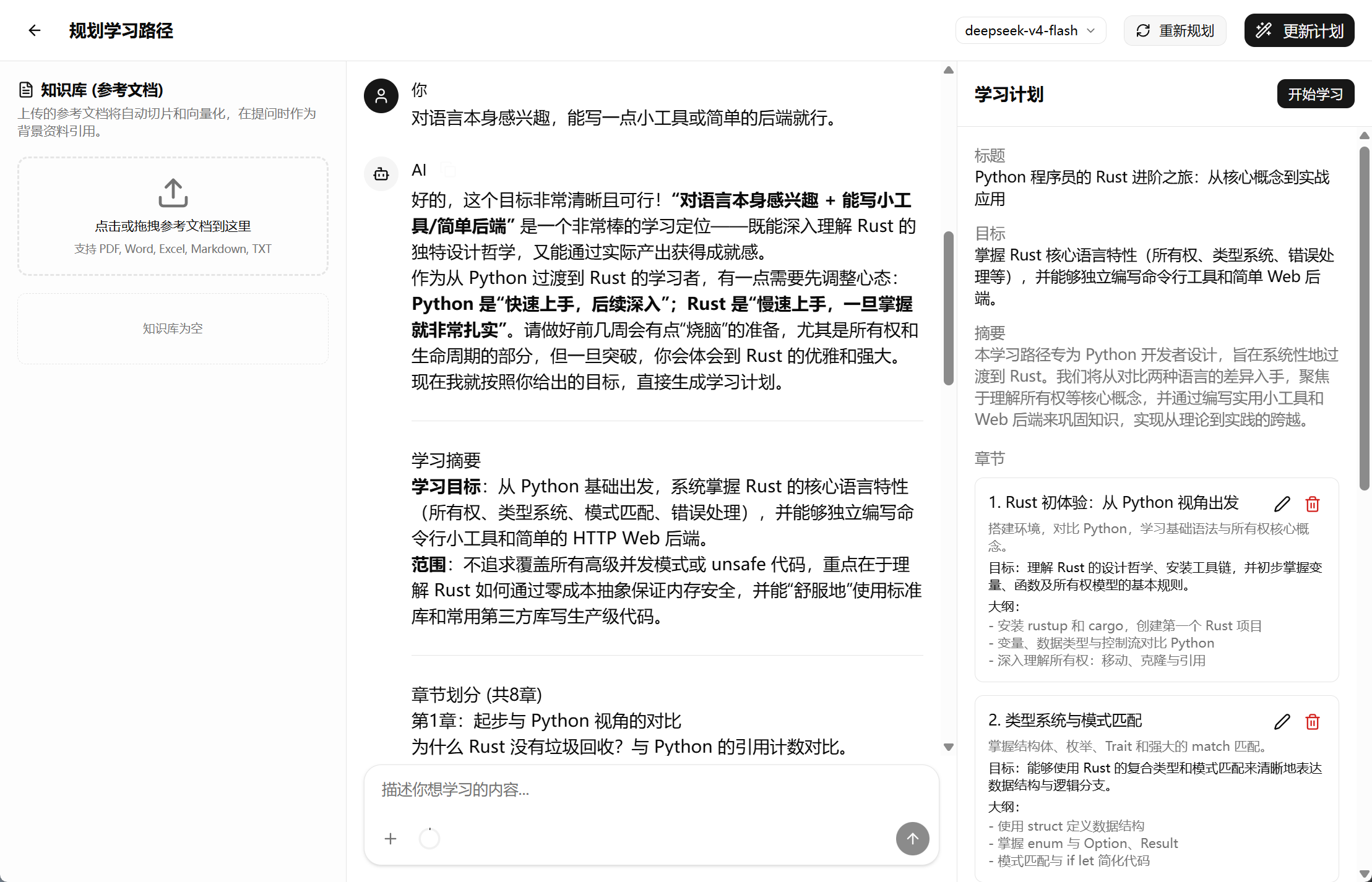Click the 学习摘要 heading in AI reply

tap(446, 460)
